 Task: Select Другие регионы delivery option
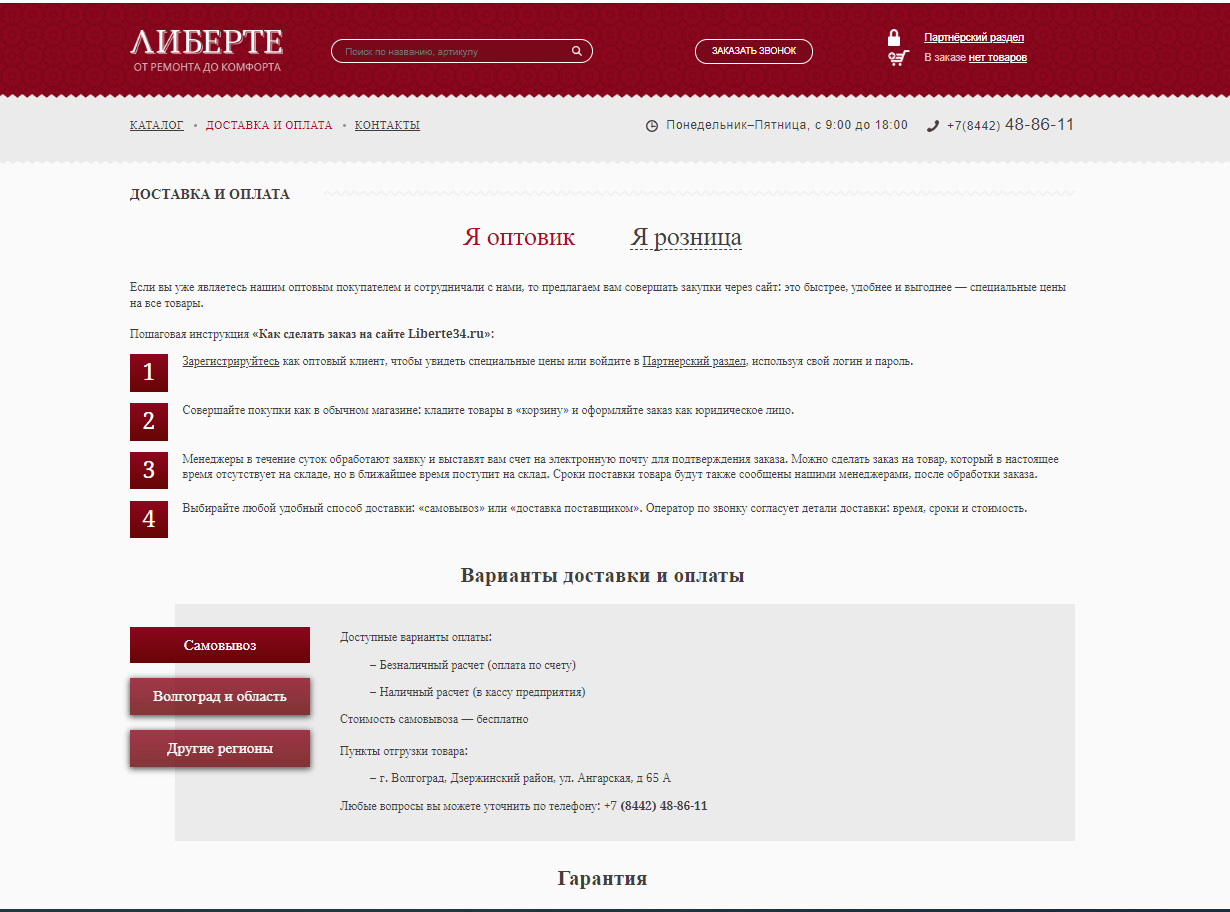coord(220,748)
